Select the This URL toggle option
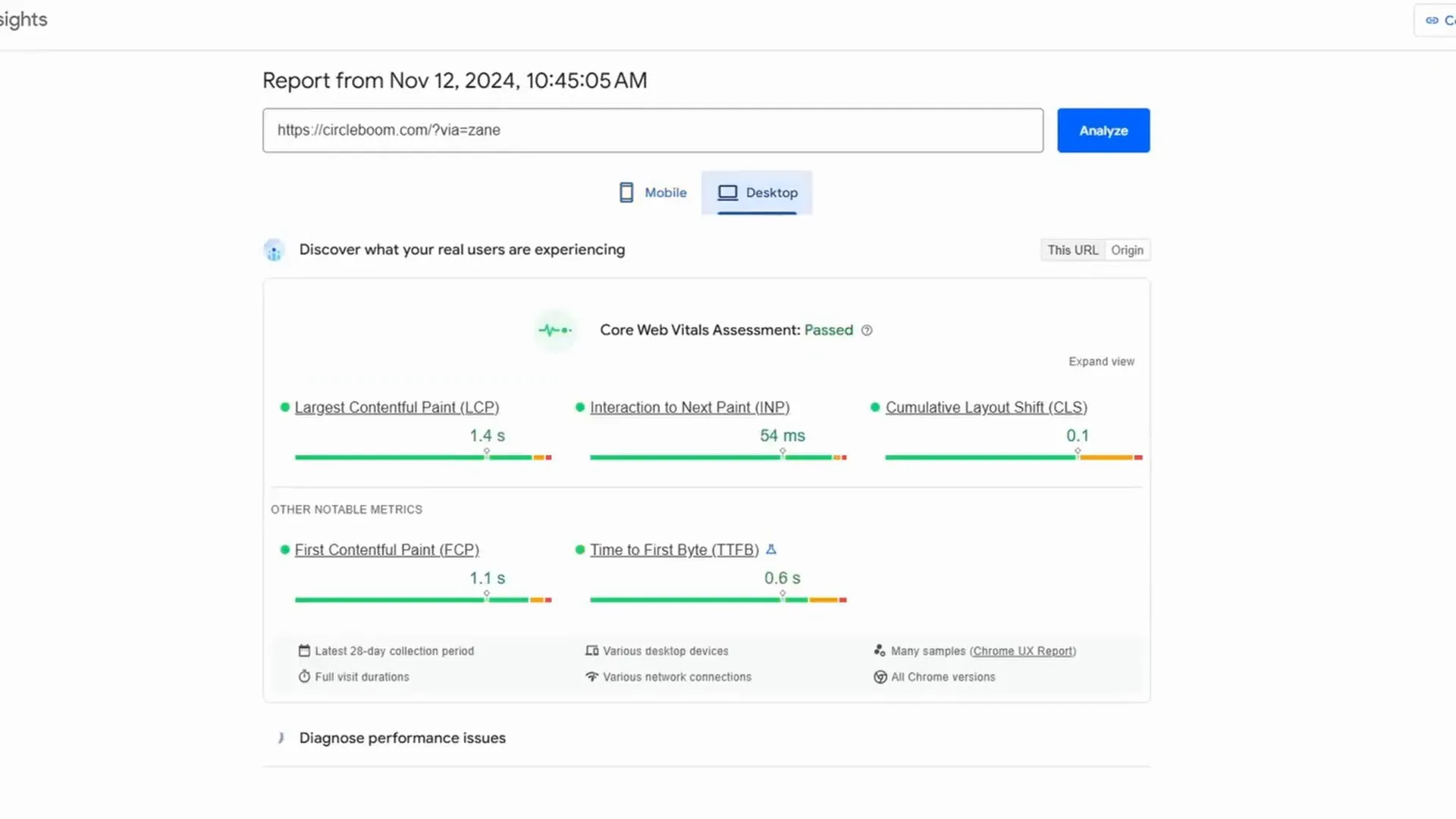 pyautogui.click(x=1072, y=250)
